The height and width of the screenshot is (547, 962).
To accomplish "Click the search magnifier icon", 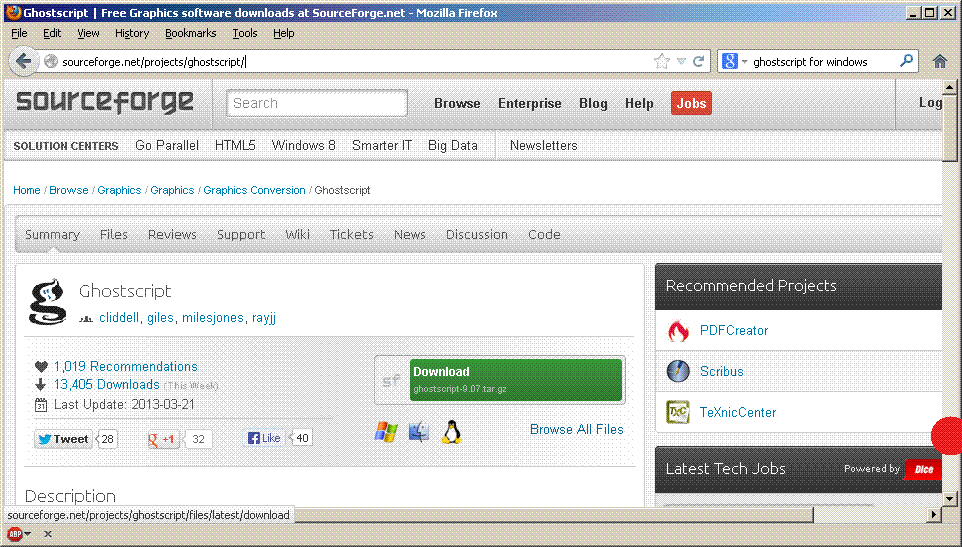I will pos(906,61).
